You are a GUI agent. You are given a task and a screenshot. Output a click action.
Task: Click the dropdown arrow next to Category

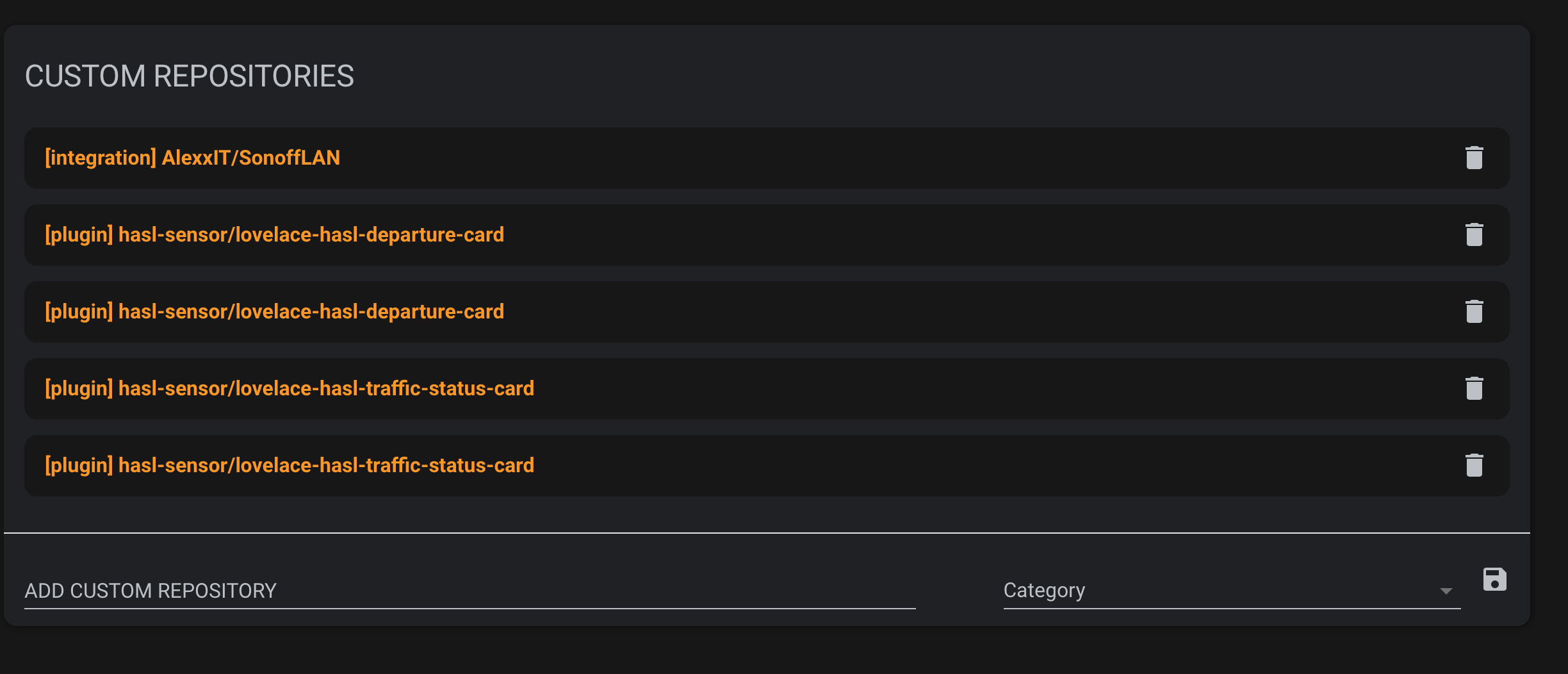coord(1446,591)
